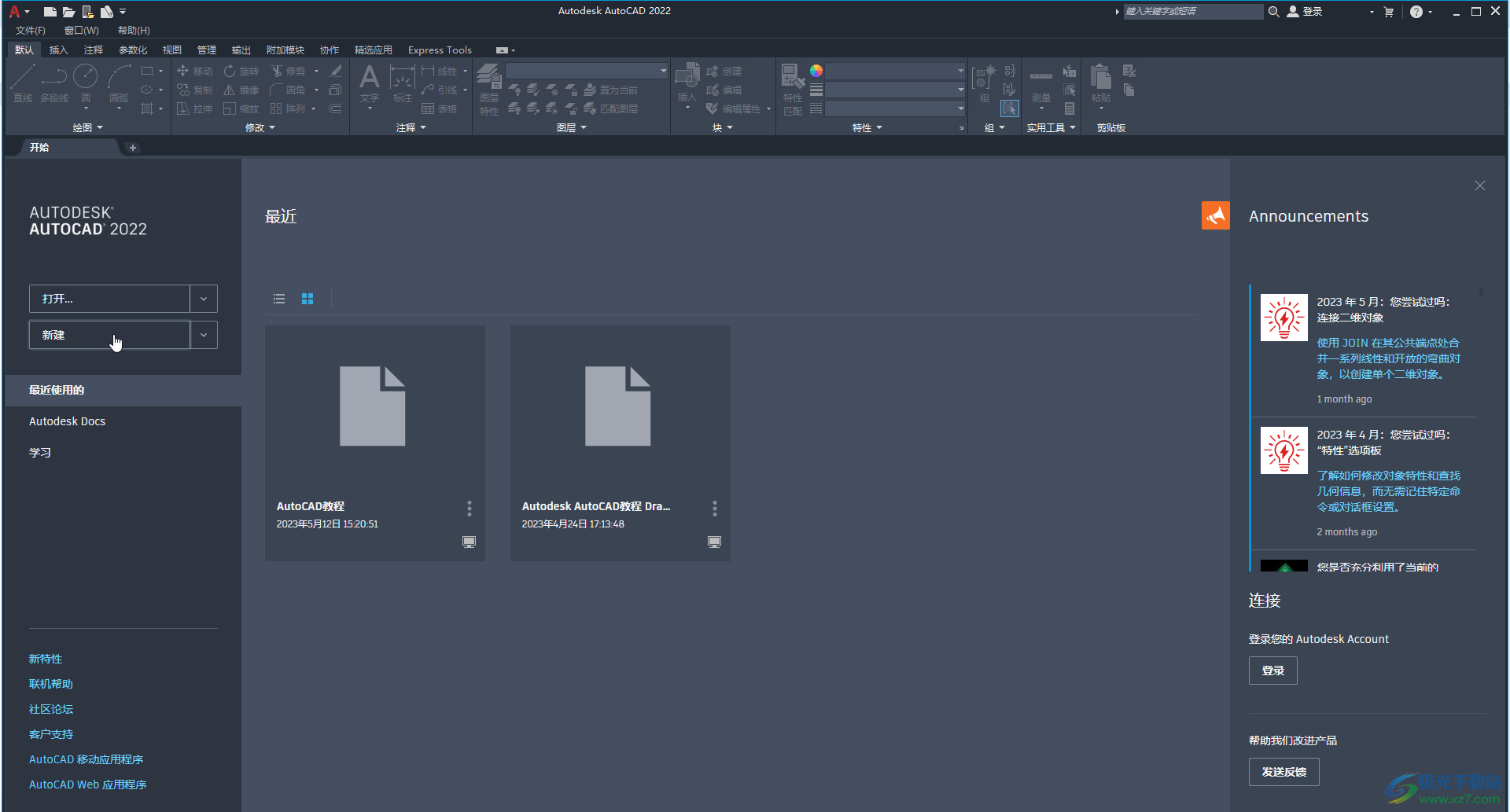Click the Move (移动) tool
1510x812 pixels.
pos(195,71)
